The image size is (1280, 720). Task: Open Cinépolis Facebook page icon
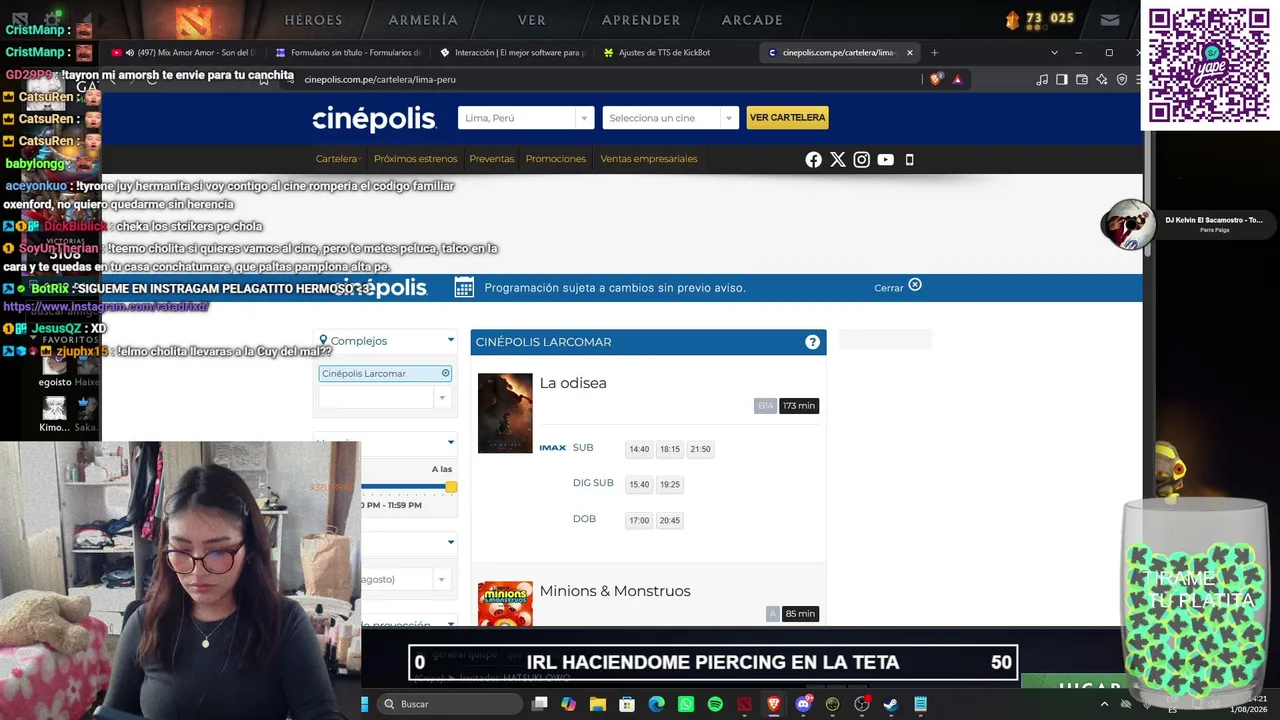tap(813, 159)
